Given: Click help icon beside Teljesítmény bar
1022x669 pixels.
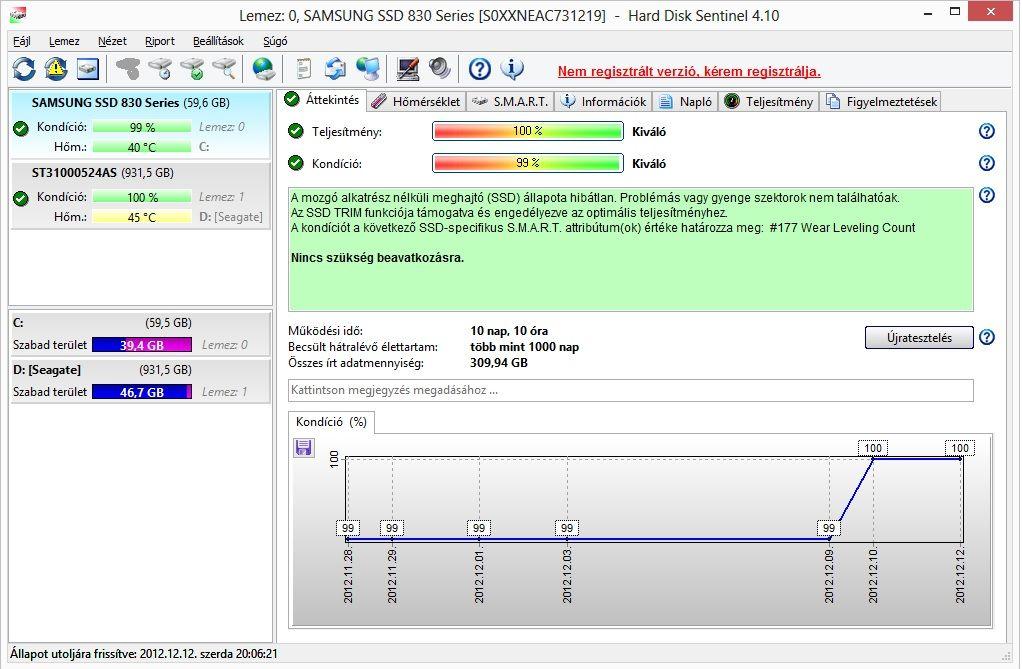Looking at the screenshot, I should click(x=987, y=131).
